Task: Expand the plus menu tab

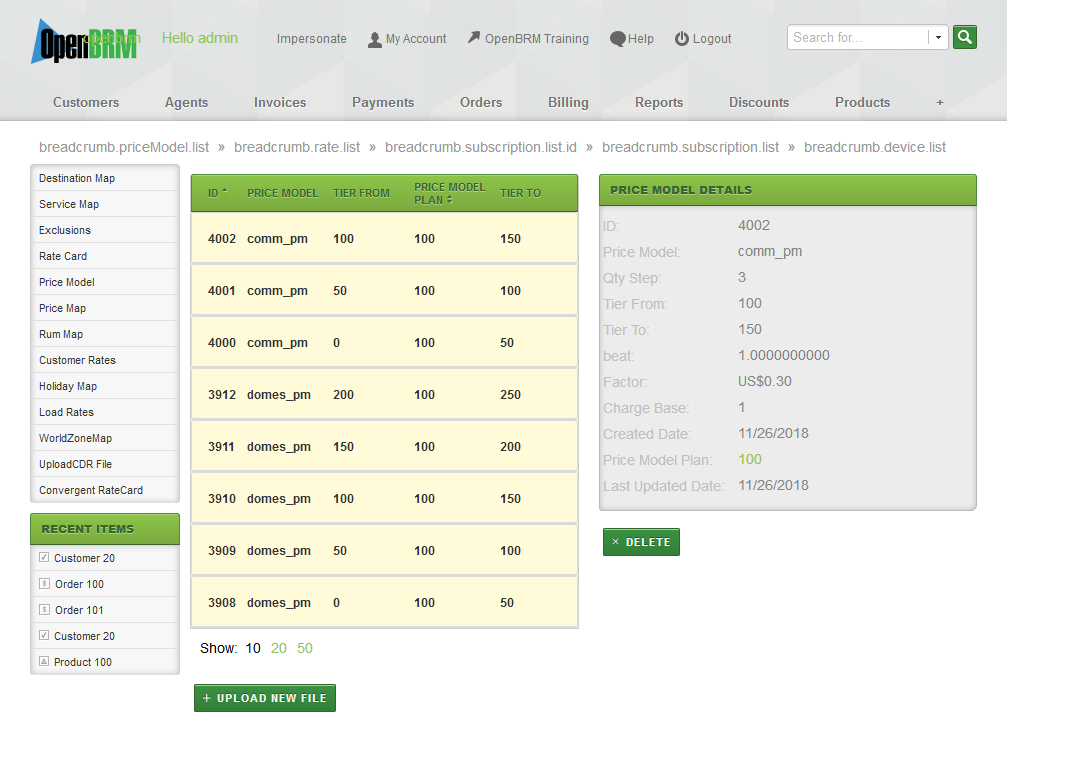Action: (939, 102)
